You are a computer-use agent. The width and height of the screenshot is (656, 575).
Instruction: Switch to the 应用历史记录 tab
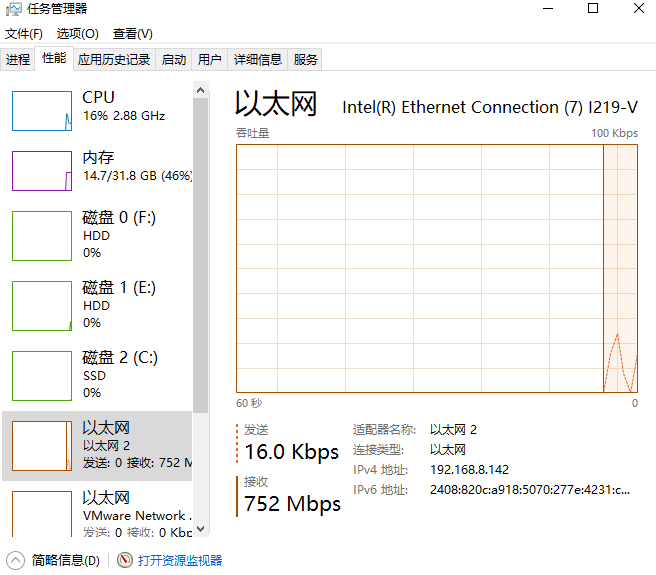point(114,59)
